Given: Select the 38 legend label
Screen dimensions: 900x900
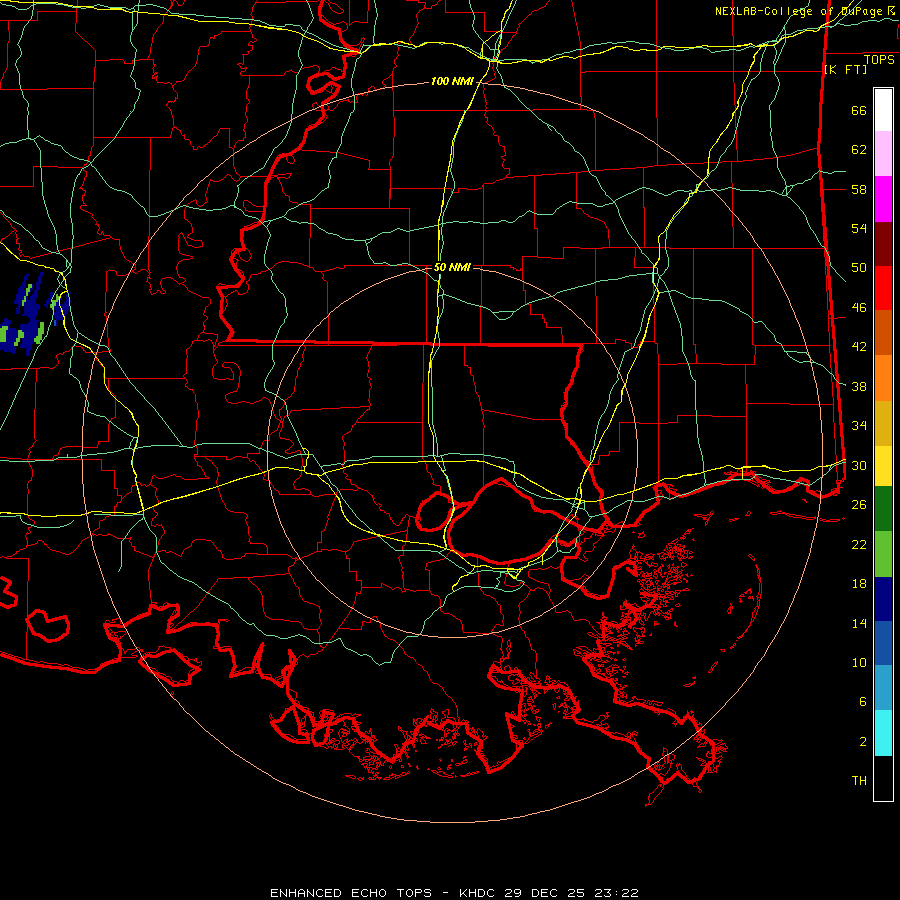Looking at the screenshot, I should (859, 386).
